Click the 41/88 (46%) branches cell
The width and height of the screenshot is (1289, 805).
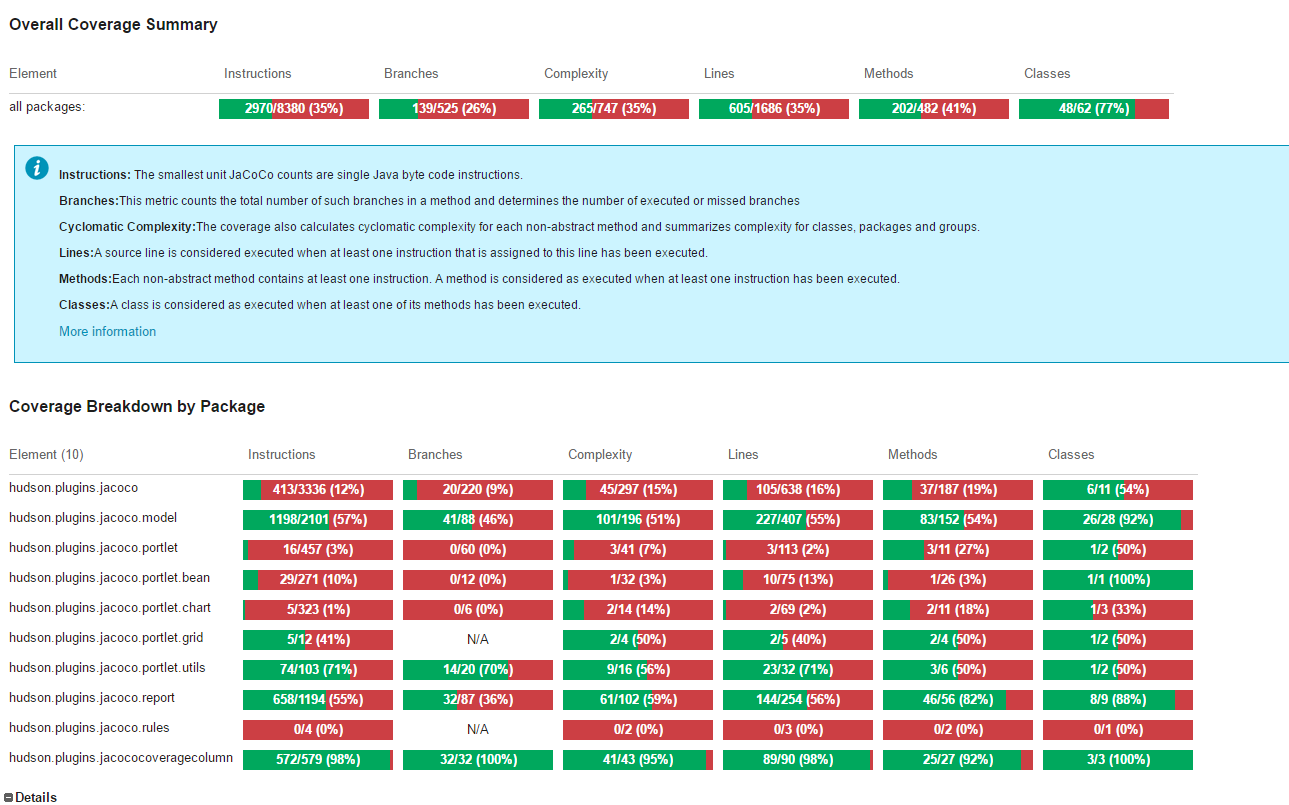point(478,520)
